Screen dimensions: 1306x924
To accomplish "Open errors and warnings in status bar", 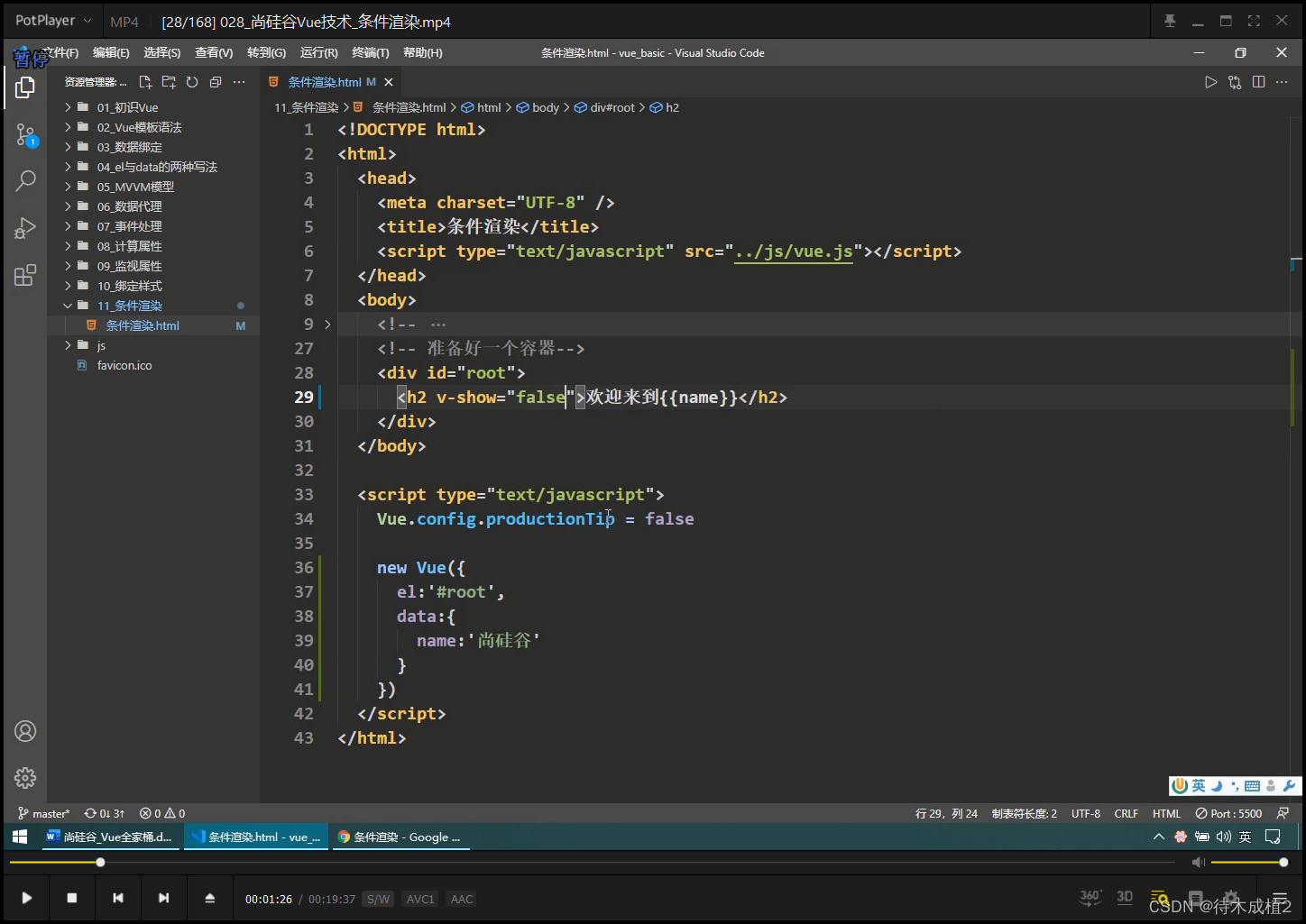I will (x=162, y=813).
